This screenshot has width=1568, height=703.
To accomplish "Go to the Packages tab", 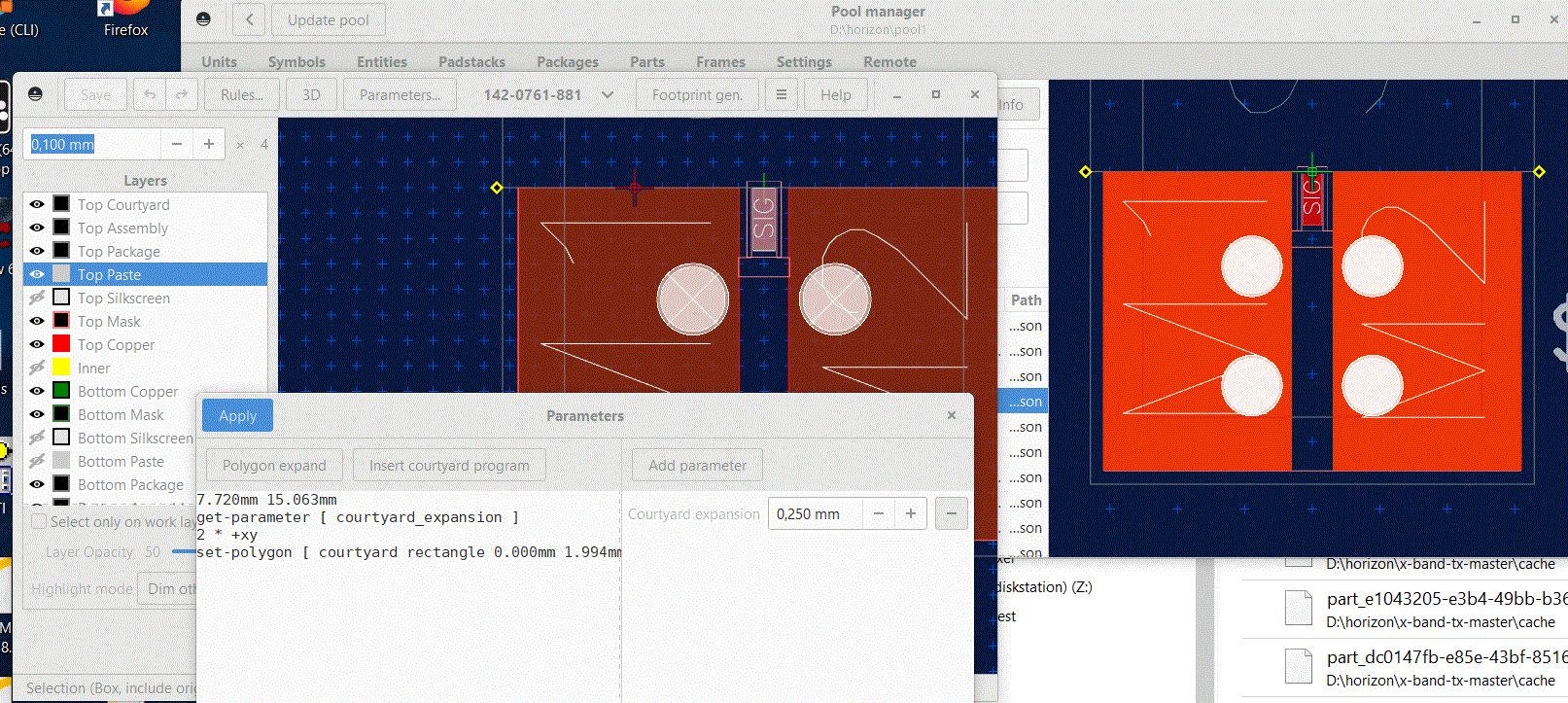I will click(x=568, y=61).
